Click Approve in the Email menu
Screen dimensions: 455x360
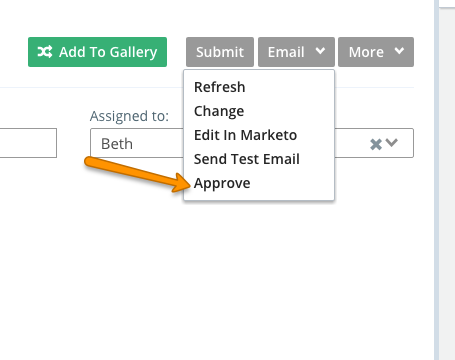pyautogui.click(x=222, y=183)
